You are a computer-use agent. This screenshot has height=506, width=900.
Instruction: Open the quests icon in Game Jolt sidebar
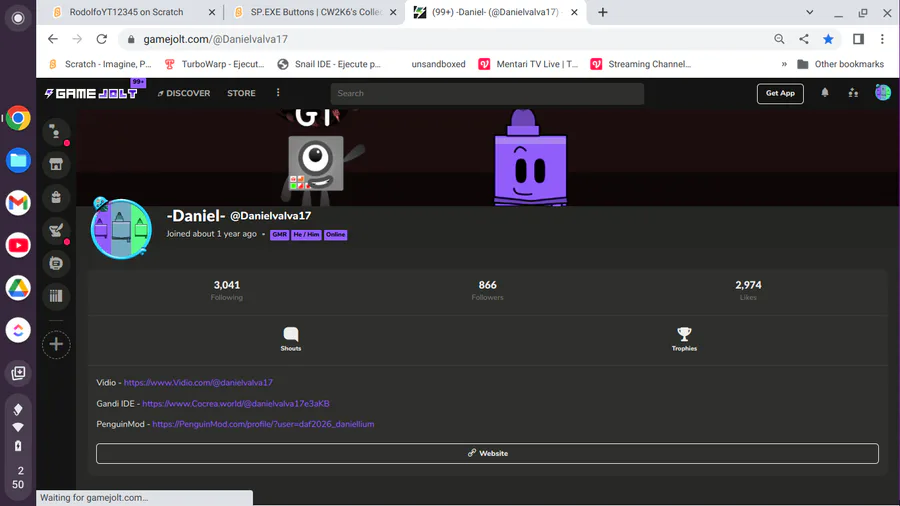pyautogui.click(x=56, y=231)
